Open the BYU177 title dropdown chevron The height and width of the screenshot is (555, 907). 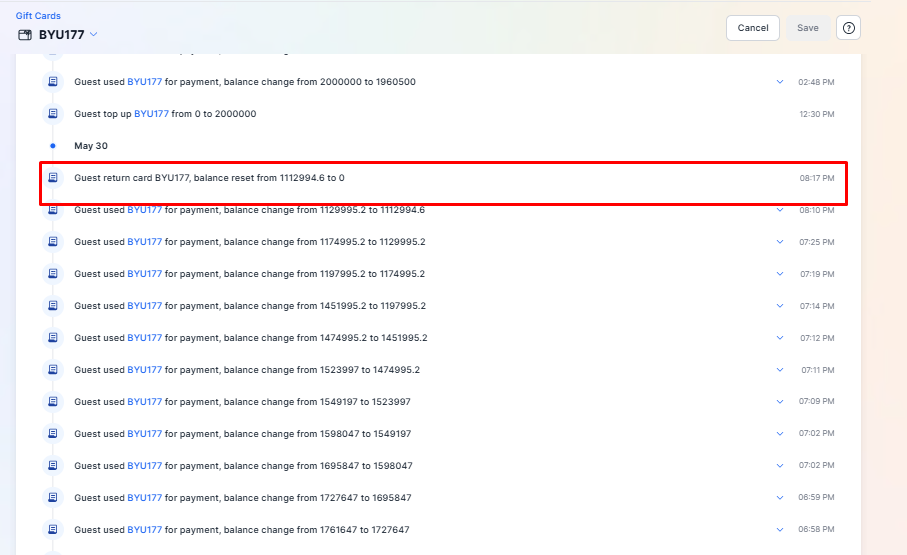pyautogui.click(x=94, y=35)
